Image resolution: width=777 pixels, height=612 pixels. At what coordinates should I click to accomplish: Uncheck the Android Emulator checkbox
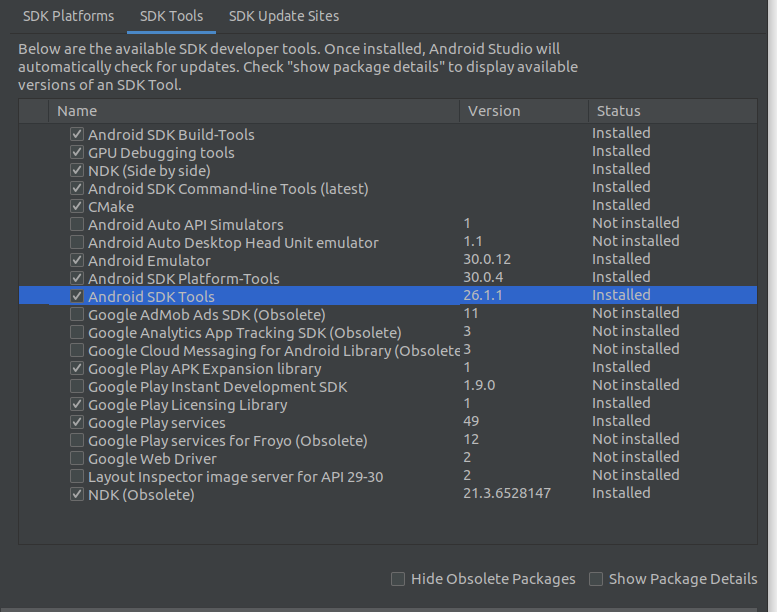(77, 260)
